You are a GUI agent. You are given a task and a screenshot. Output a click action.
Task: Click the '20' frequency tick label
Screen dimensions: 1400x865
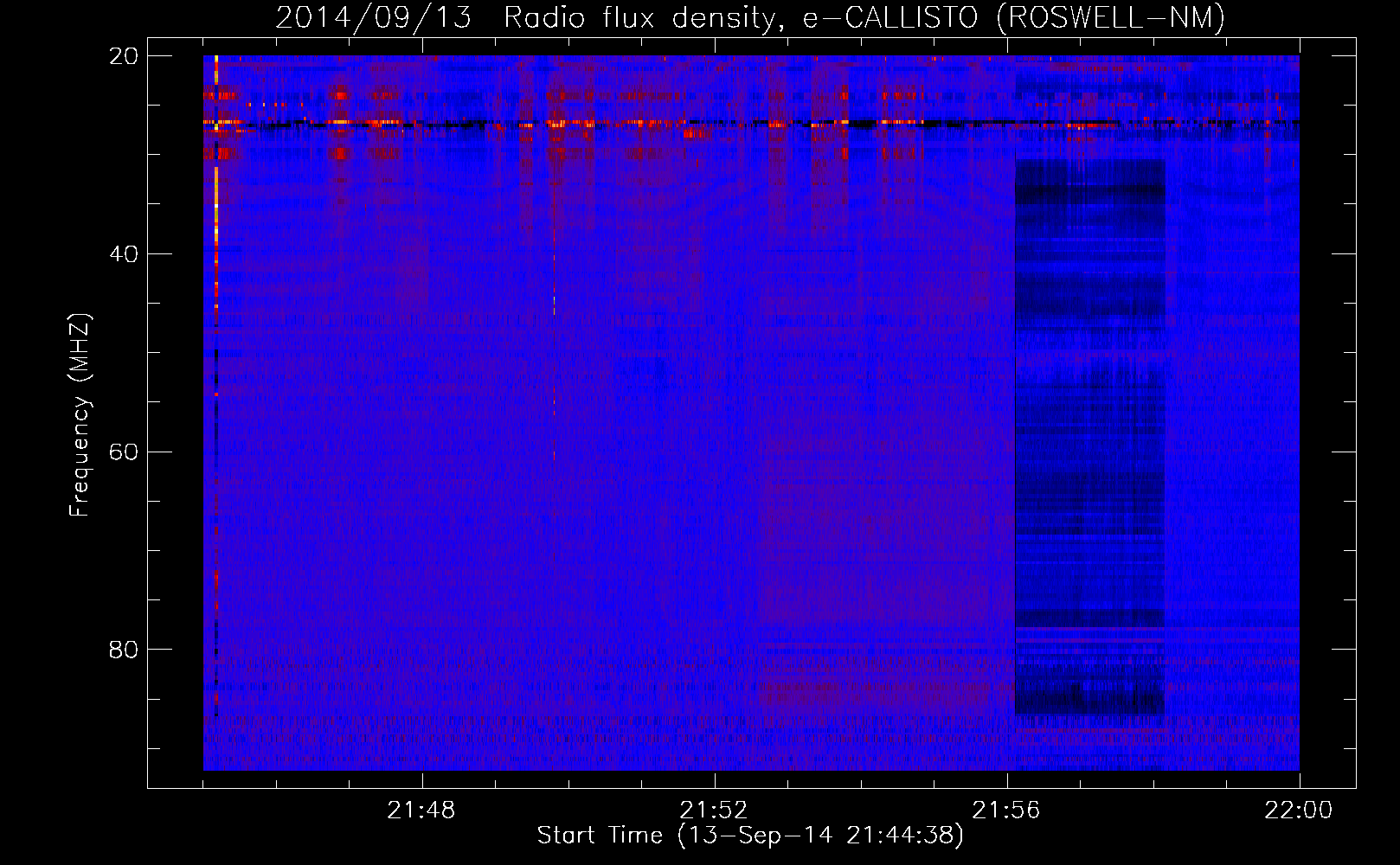click(124, 56)
